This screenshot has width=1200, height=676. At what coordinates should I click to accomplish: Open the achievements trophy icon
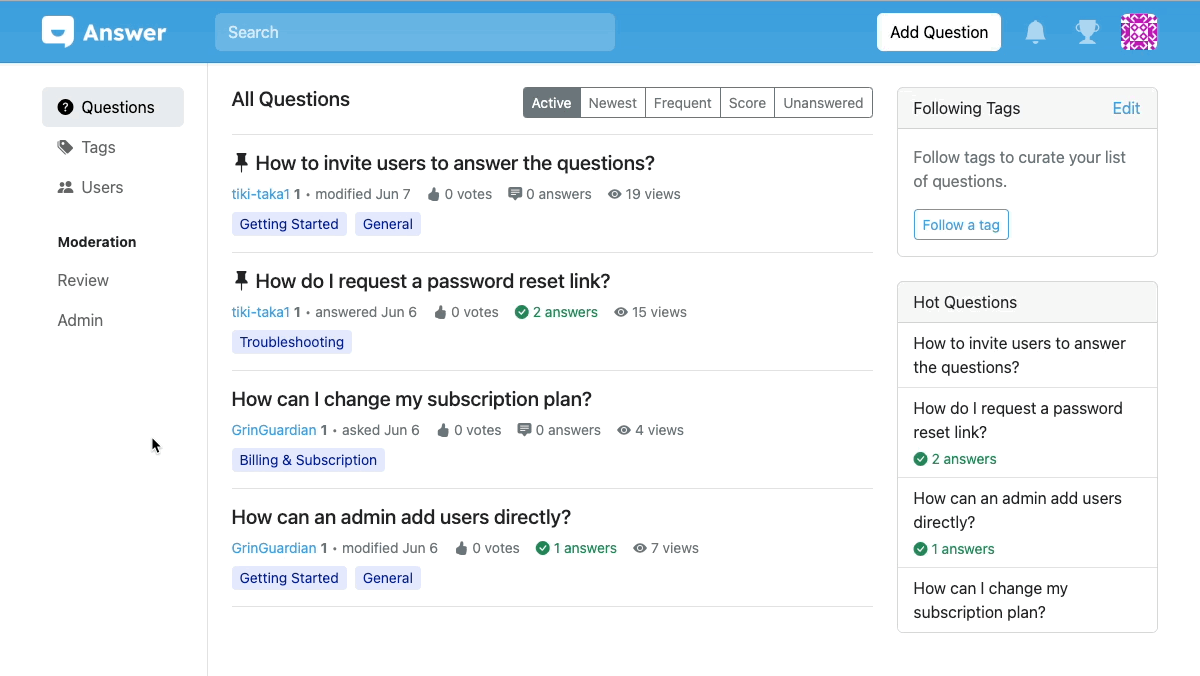1087,31
